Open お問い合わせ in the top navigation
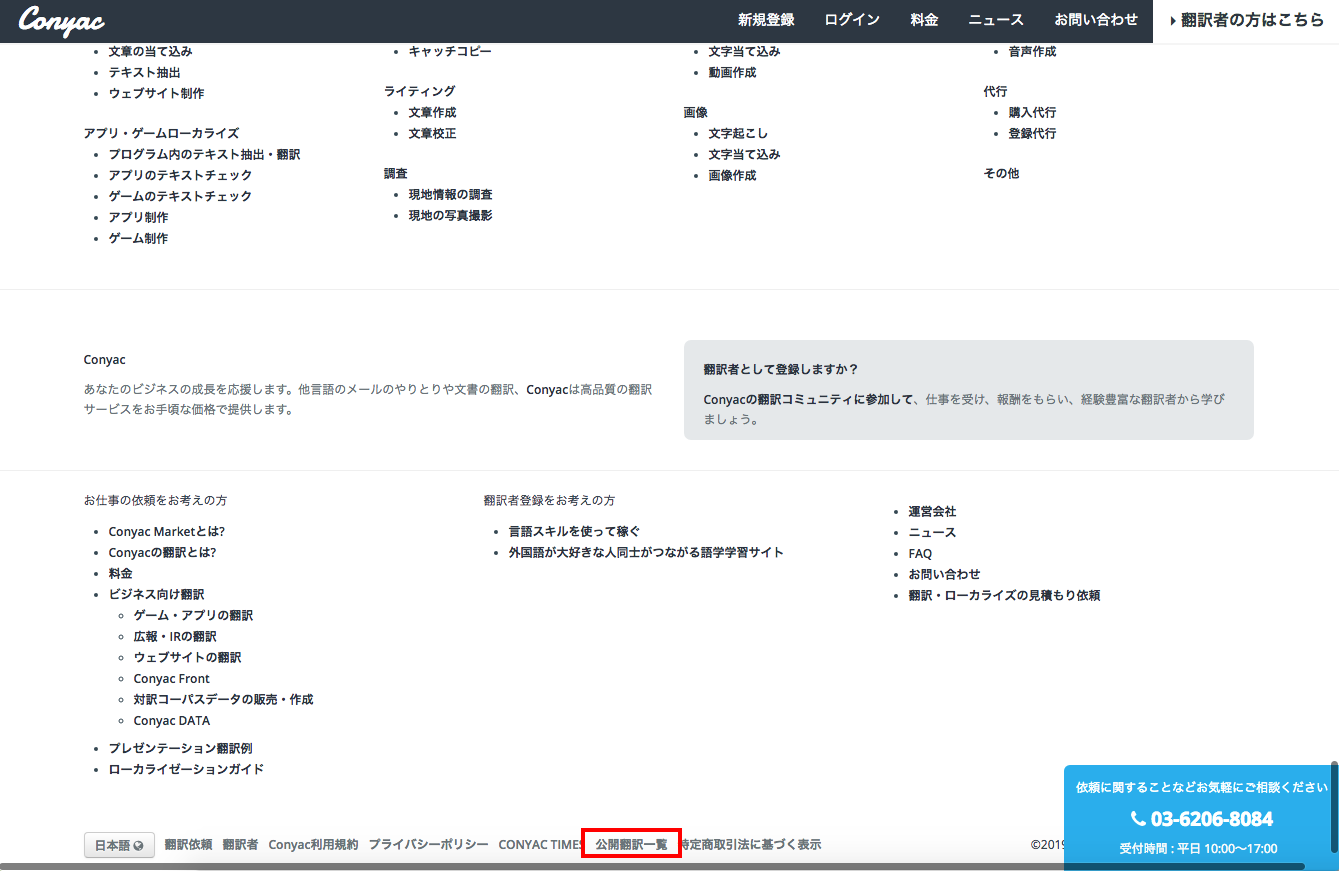 pos(1096,20)
